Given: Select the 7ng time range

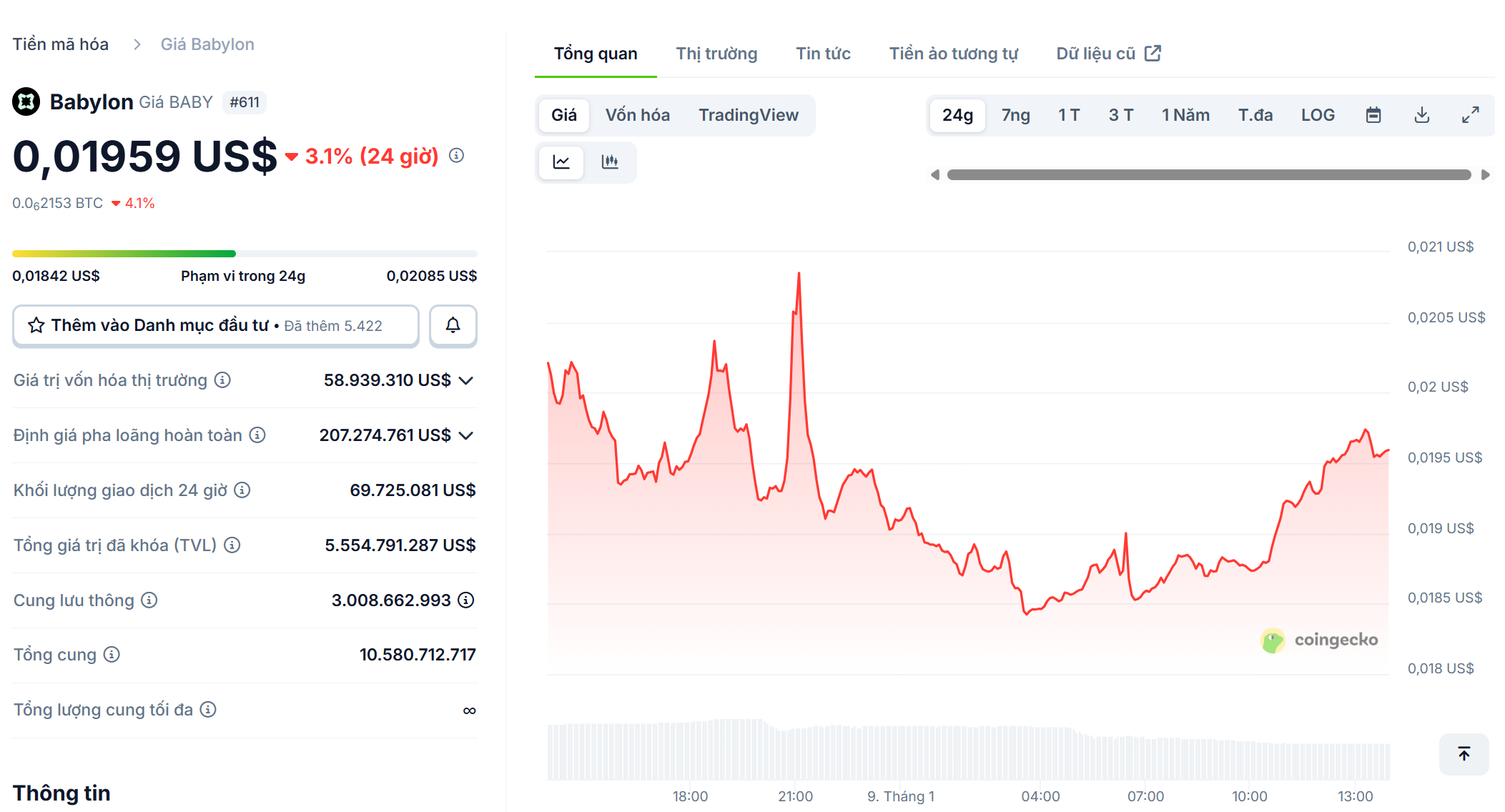Looking at the screenshot, I should click(x=1015, y=114).
